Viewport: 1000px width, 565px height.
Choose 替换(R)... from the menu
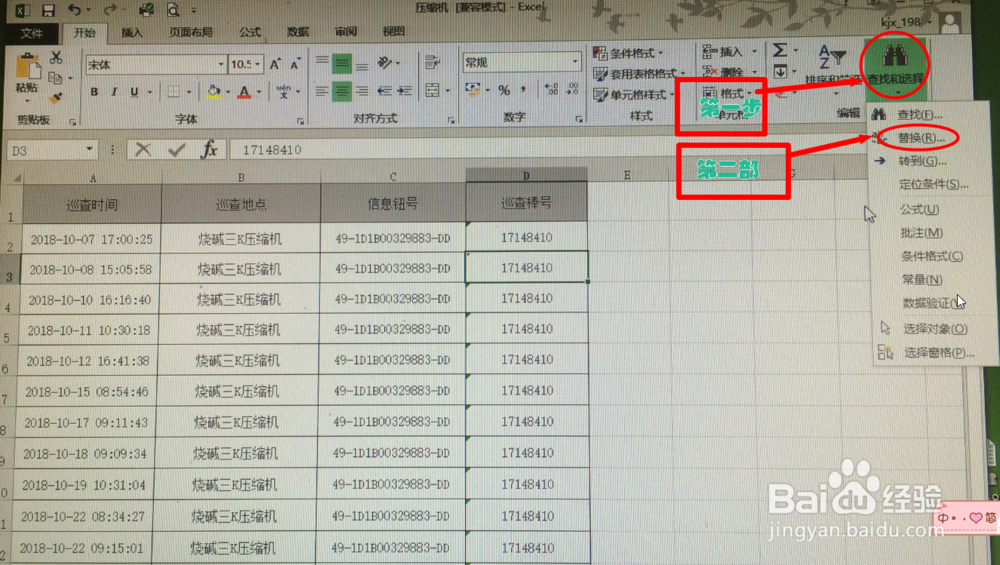pos(921,138)
